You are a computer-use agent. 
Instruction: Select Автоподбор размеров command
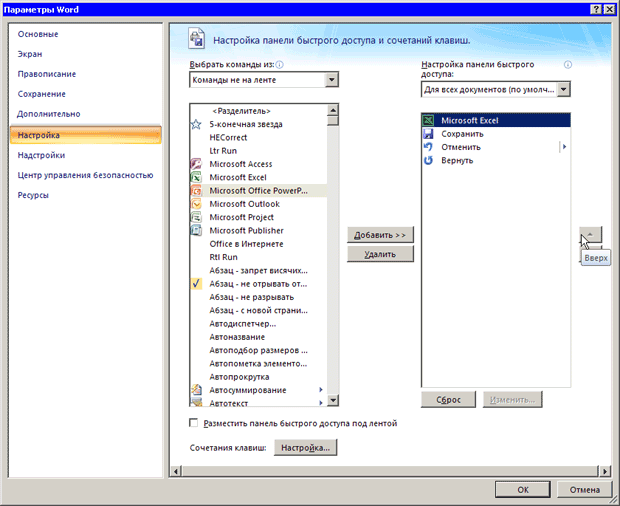tap(259, 351)
